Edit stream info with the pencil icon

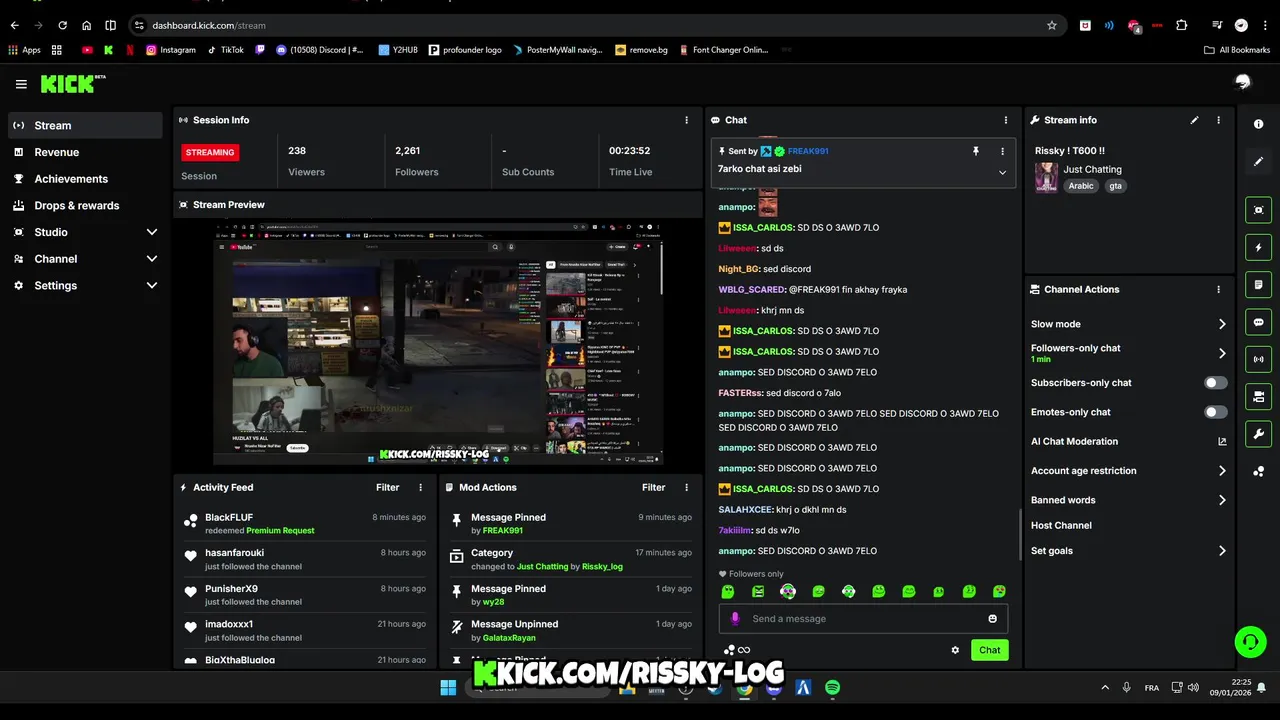point(1194,120)
